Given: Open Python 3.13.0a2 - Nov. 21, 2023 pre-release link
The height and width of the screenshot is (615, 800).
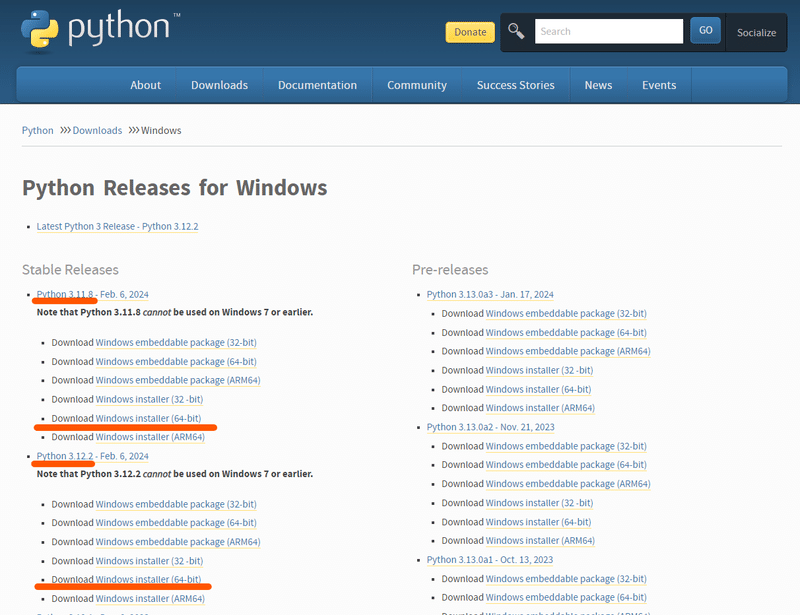Looking at the screenshot, I should coord(490,427).
